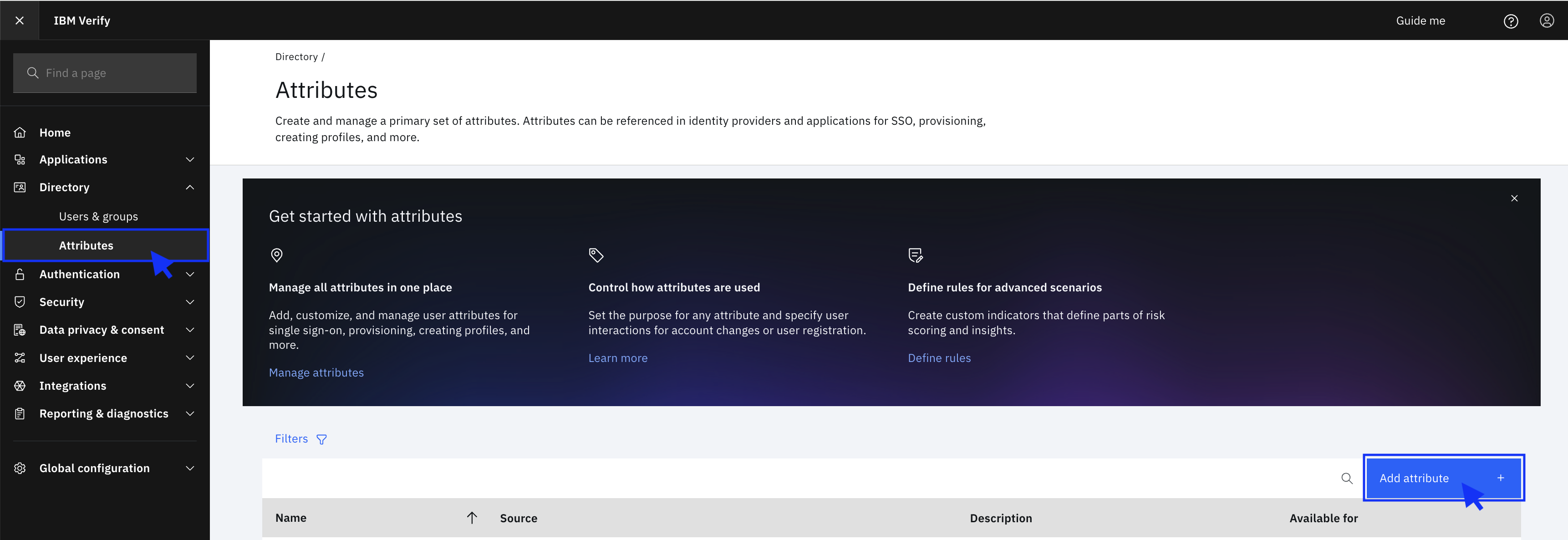The image size is (1568, 540).
Task: Click the Global configuration gear icon
Action: point(20,468)
